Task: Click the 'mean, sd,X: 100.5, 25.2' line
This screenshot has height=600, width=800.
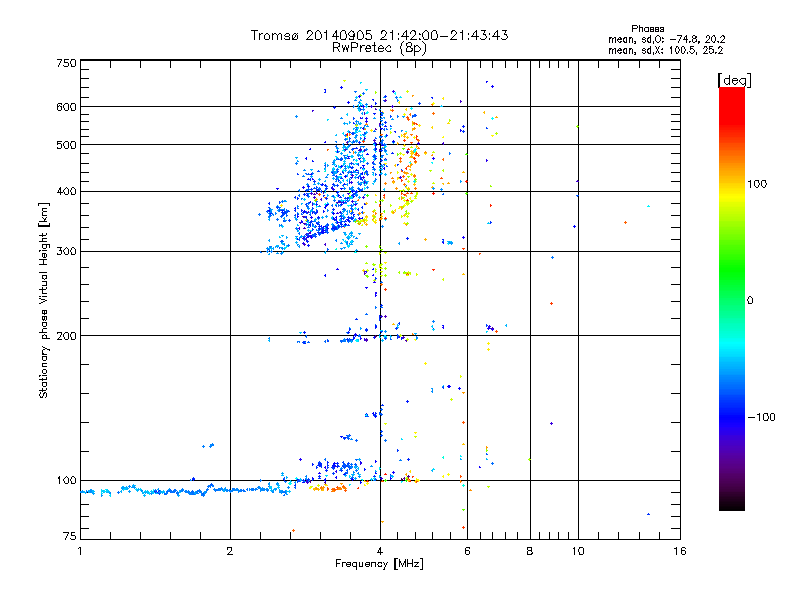Action: 665,50
